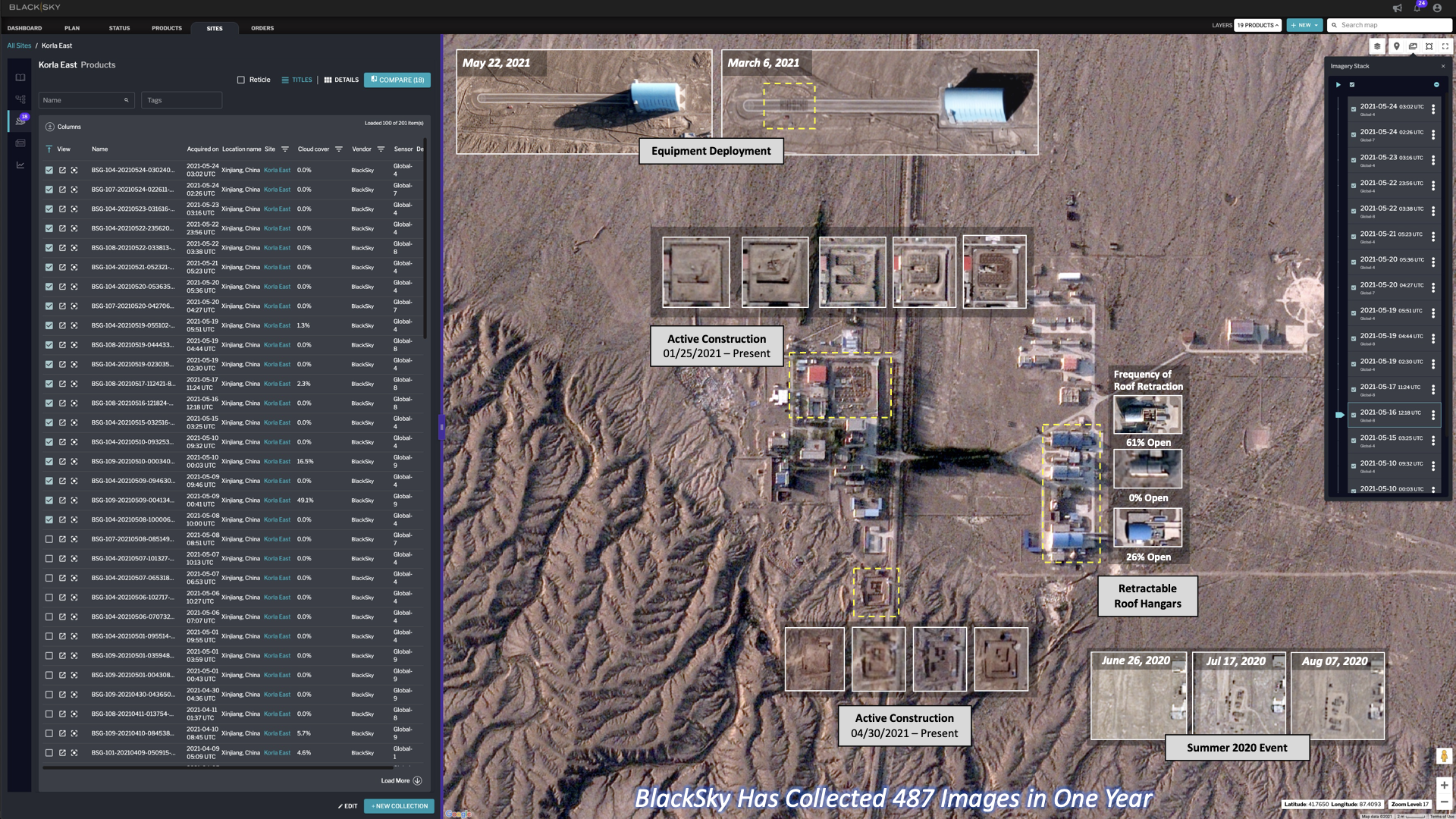The height and width of the screenshot is (819, 1456).
Task: Open the analytics chart sidebar icon
Action: 20,165
